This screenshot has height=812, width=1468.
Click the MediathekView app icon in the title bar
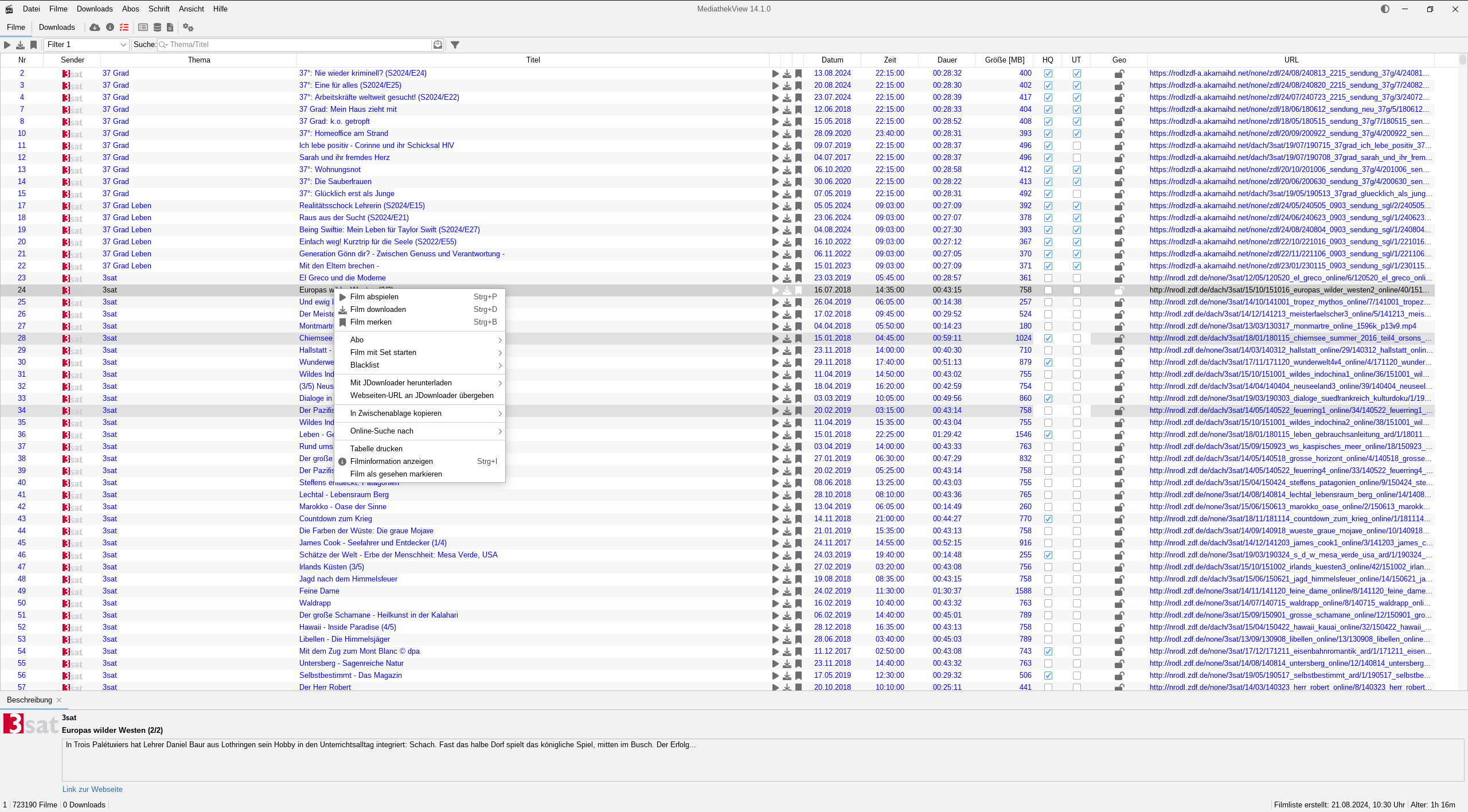tap(9, 9)
